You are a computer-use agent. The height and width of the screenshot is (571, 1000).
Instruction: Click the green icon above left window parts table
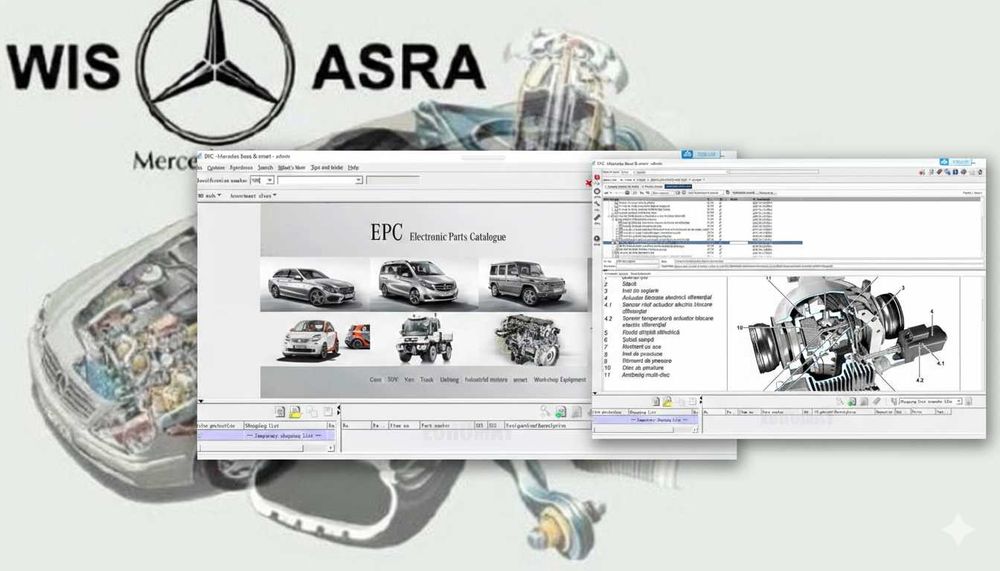point(561,412)
